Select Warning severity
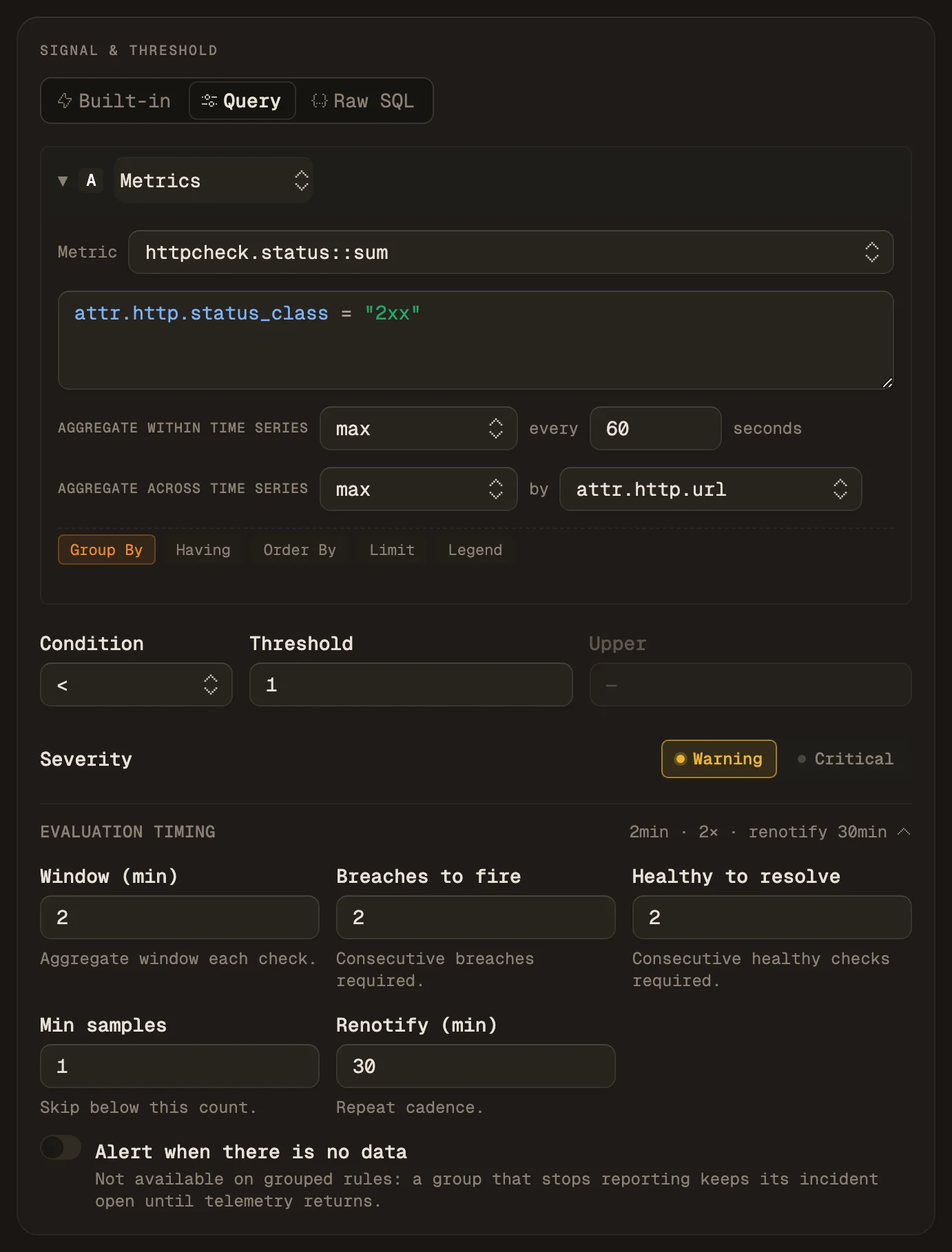 pos(718,759)
